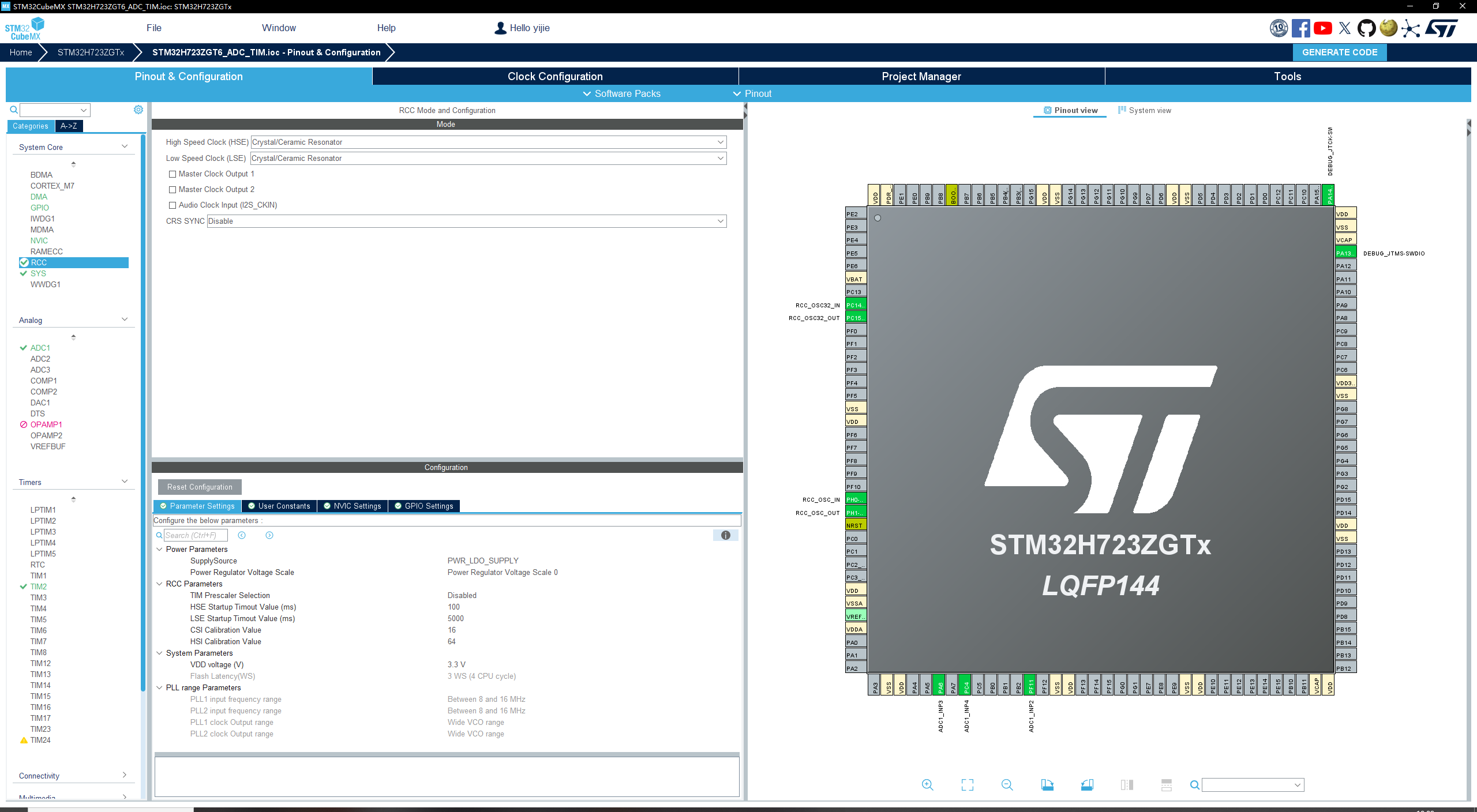
Task: Enable Master Clock Output 2 checkbox
Action: tap(172, 189)
